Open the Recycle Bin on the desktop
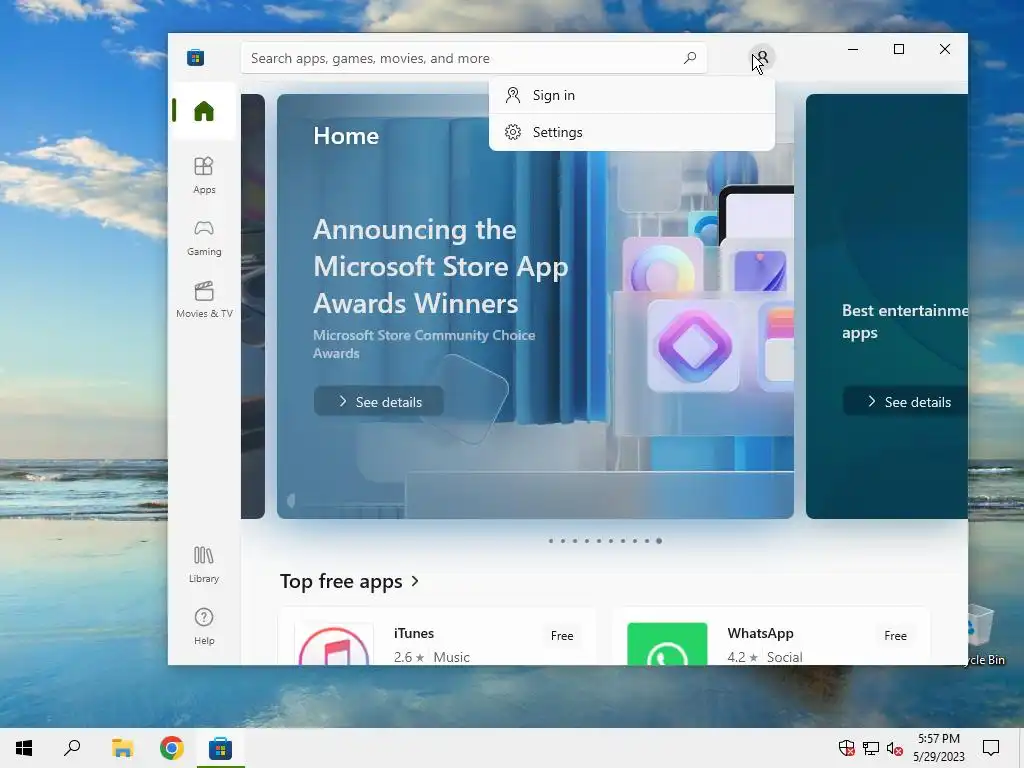 [985, 635]
